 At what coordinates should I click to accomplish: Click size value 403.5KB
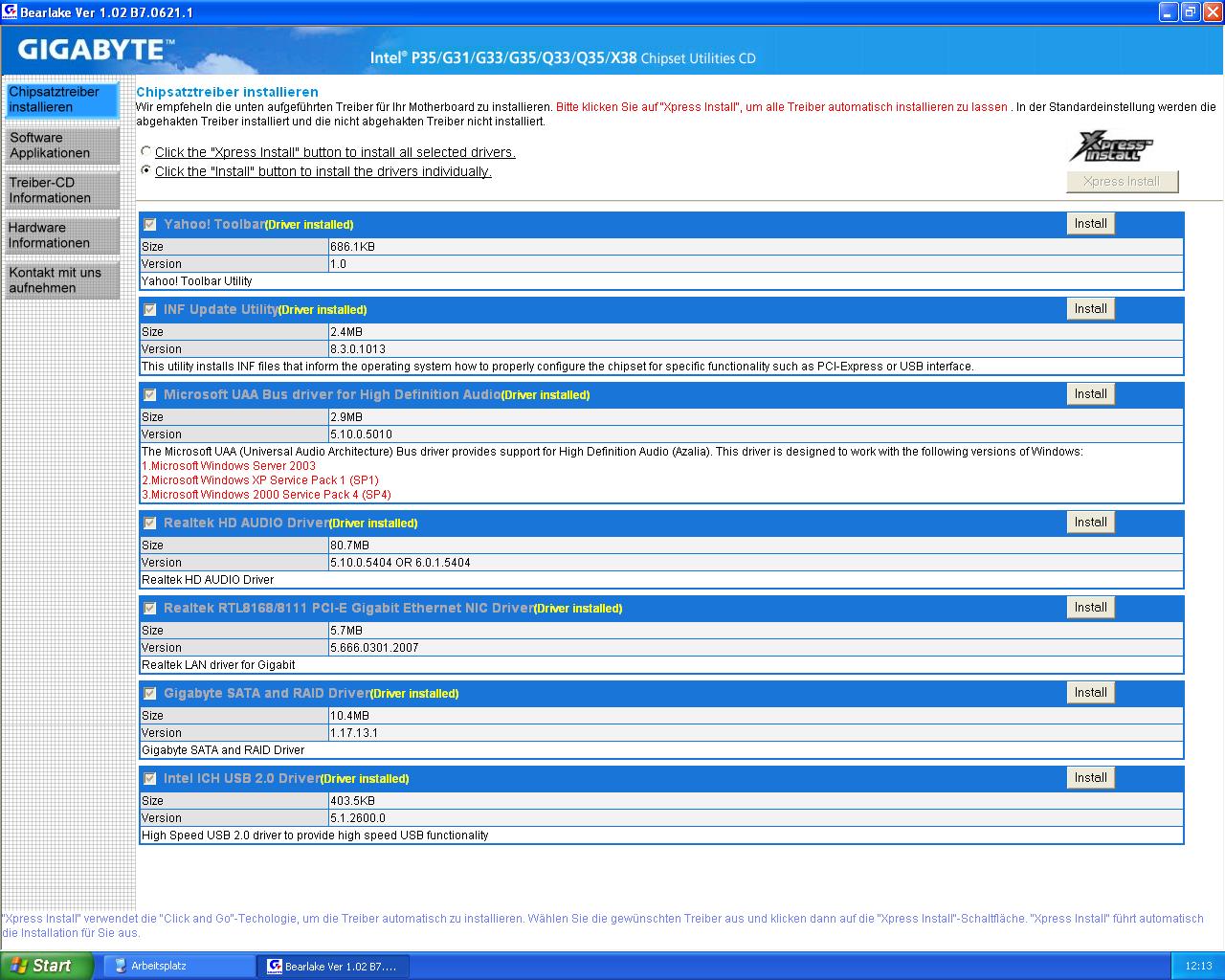click(352, 801)
